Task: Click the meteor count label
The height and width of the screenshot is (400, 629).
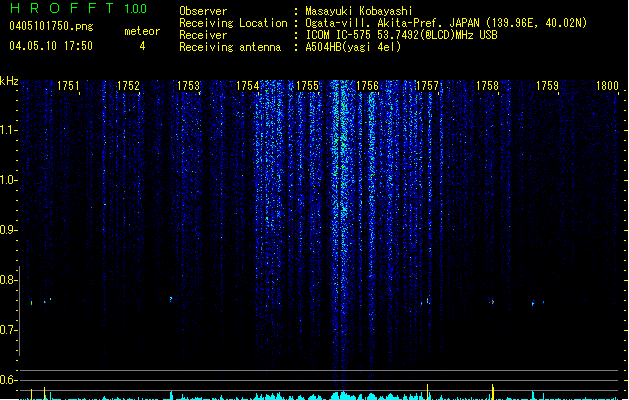Action: point(142,31)
